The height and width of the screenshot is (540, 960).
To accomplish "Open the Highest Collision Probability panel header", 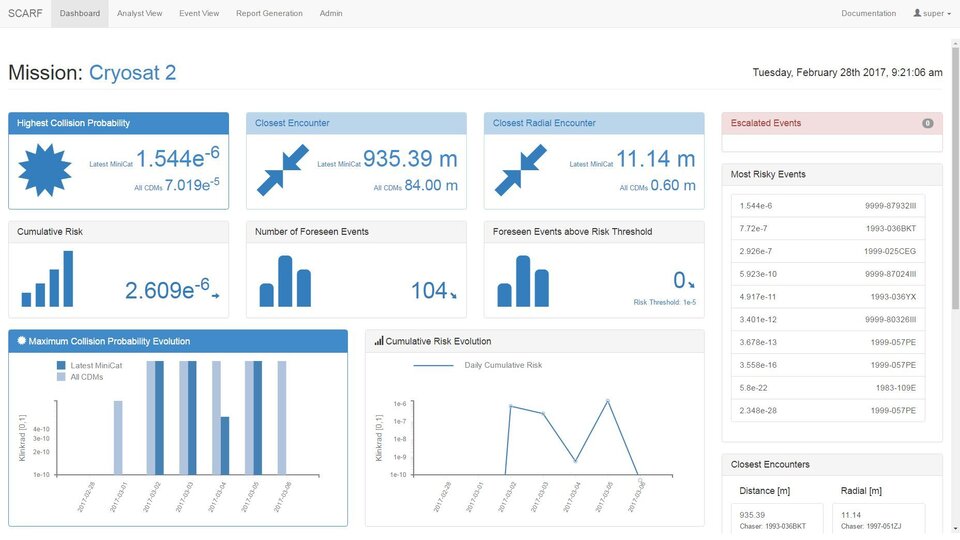I will pos(118,123).
